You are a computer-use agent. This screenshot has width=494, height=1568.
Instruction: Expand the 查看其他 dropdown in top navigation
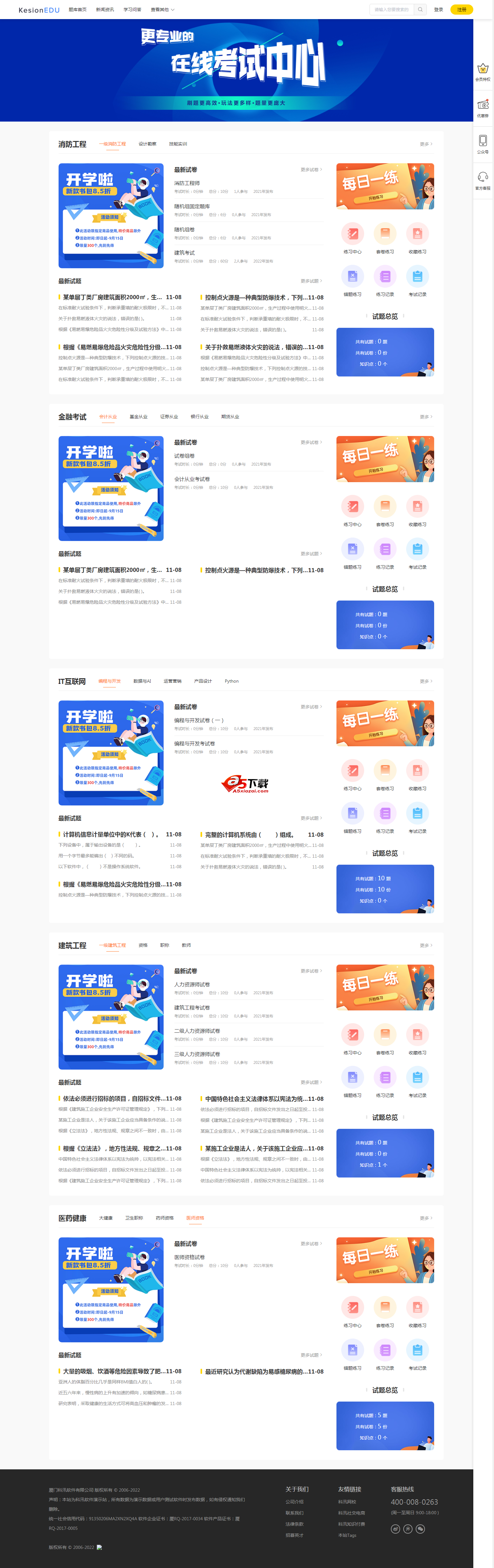coord(163,10)
